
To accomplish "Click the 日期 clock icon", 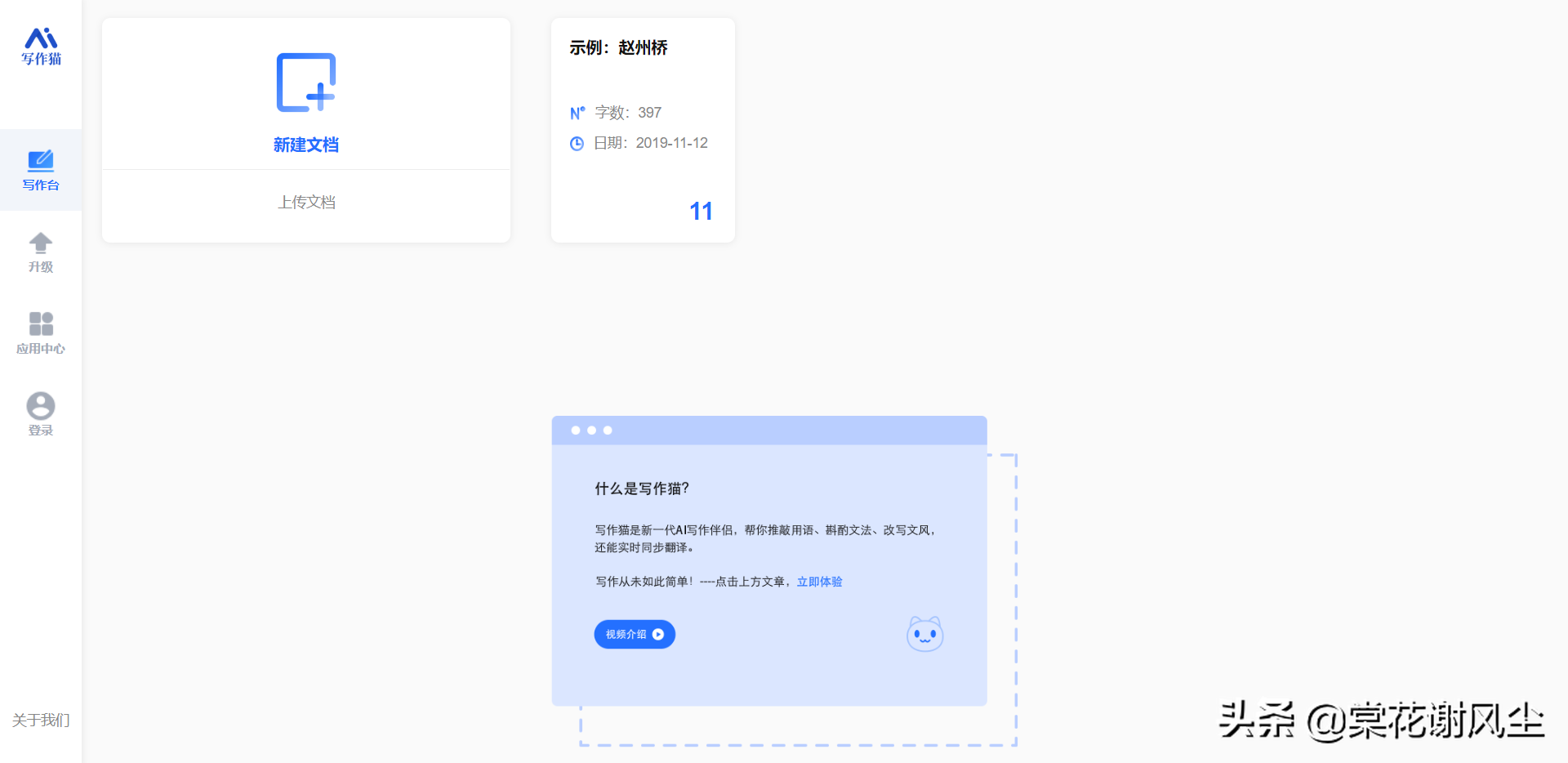I will (577, 143).
